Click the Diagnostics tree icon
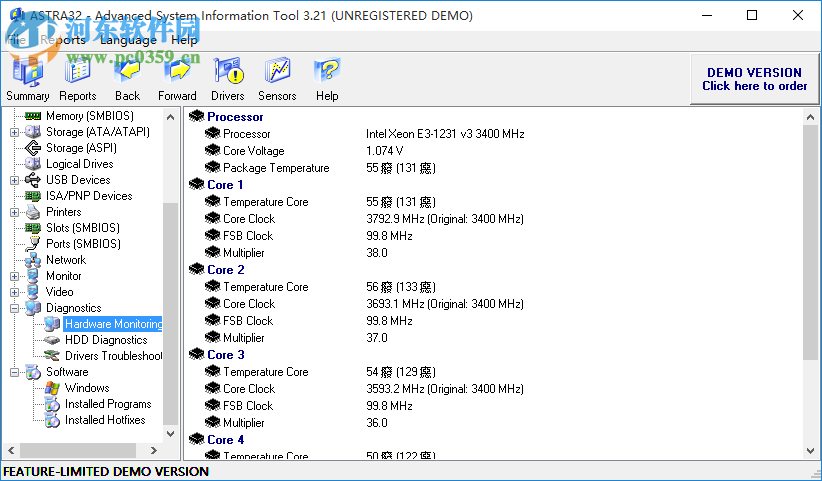This screenshot has height=481, width=822. pyautogui.click(x=33, y=308)
